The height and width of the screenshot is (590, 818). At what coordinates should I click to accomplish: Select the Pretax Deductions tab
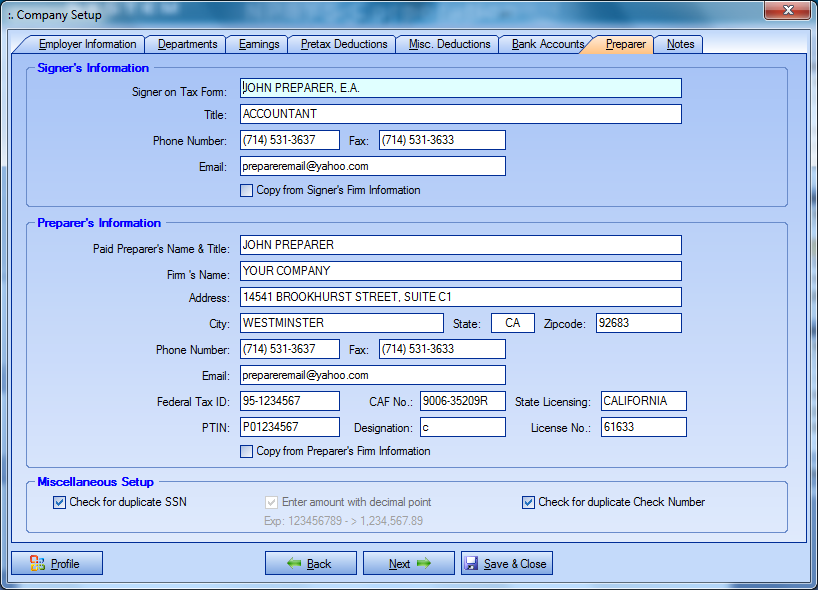pos(344,44)
